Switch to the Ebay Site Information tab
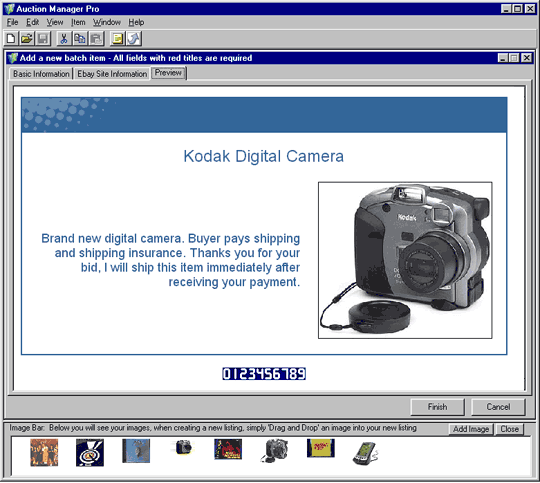 [x=112, y=74]
